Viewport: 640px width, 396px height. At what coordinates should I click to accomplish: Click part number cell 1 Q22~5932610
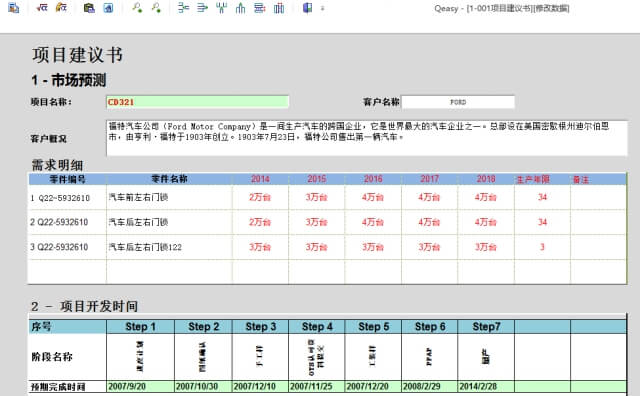pos(67,198)
